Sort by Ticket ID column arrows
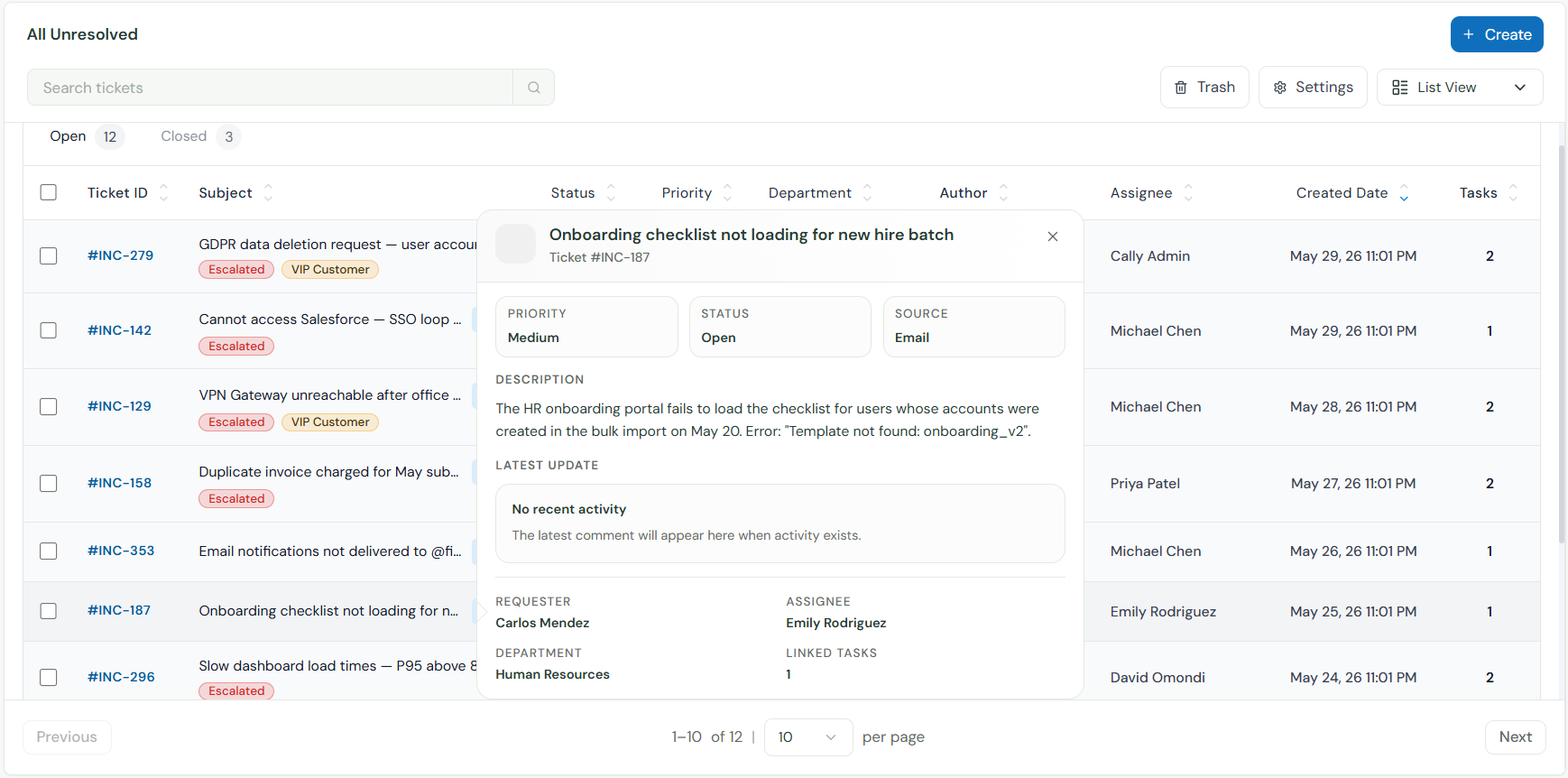This screenshot has height=778, width=1568. (x=163, y=193)
